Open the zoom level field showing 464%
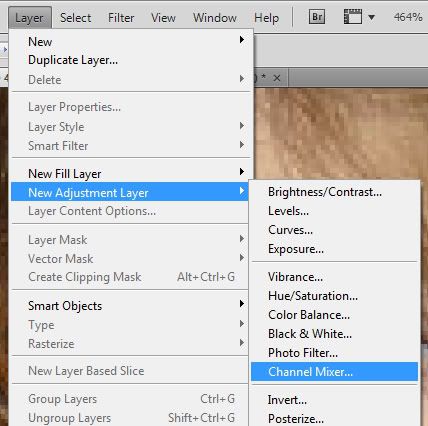428x426 pixels. point(408,17)
